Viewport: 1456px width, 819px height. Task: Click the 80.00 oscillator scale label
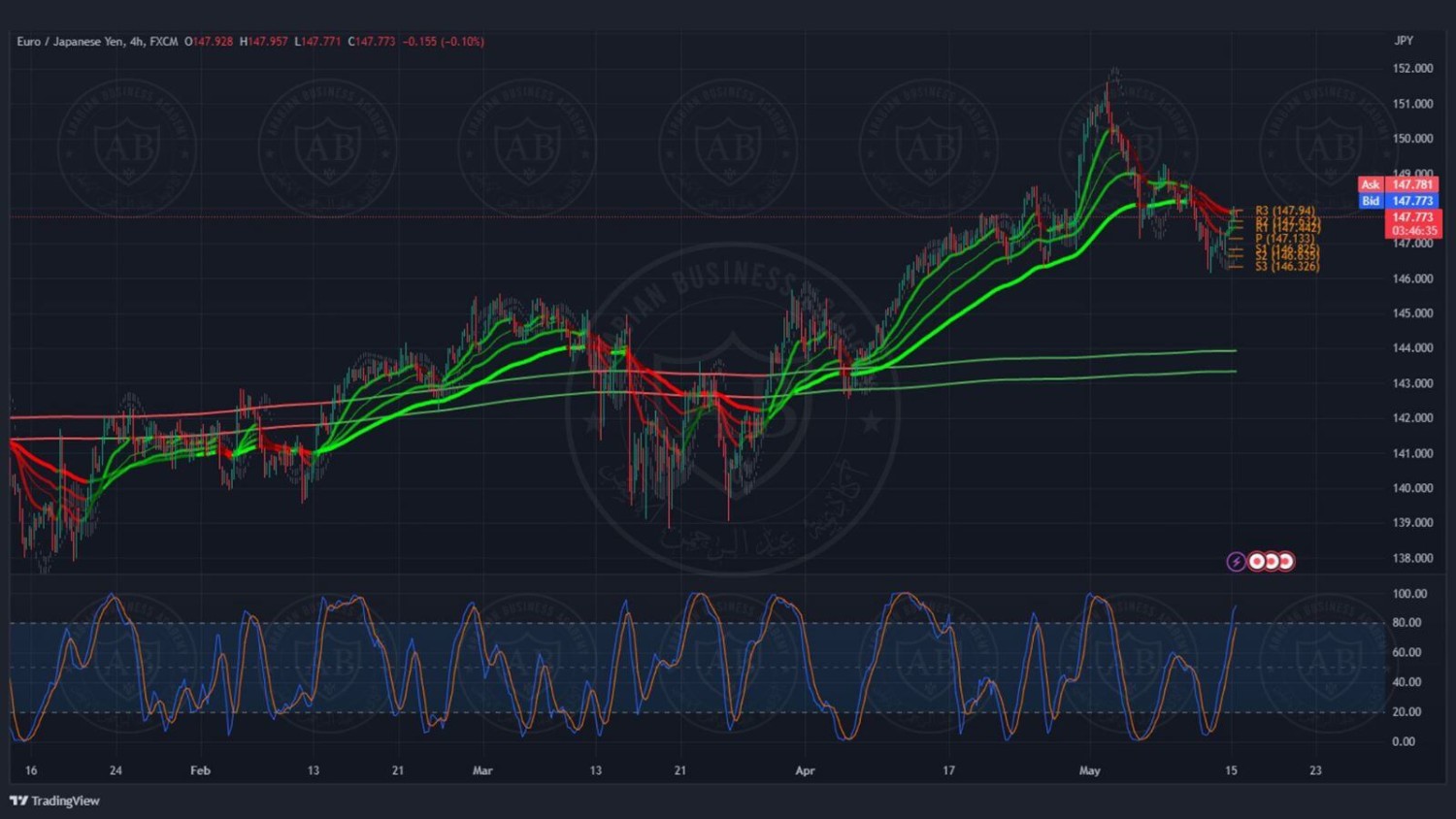pos(1406,623)
